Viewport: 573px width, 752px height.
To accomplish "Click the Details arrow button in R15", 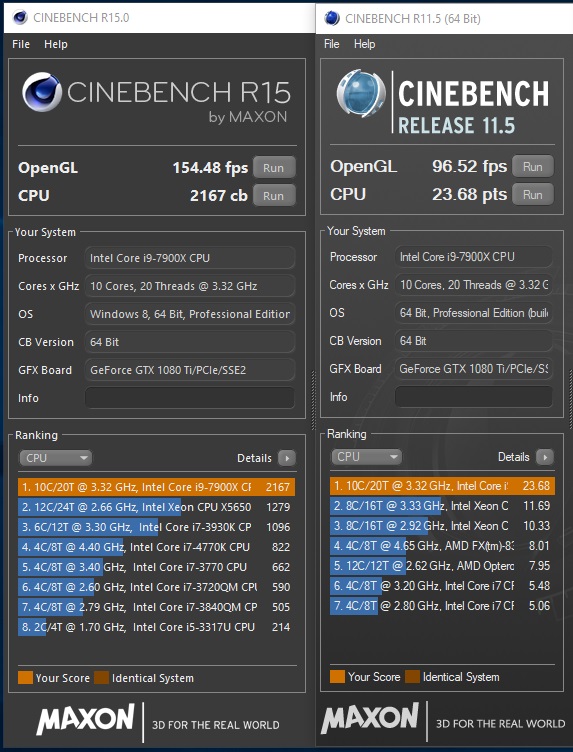I will click(287, 458).
